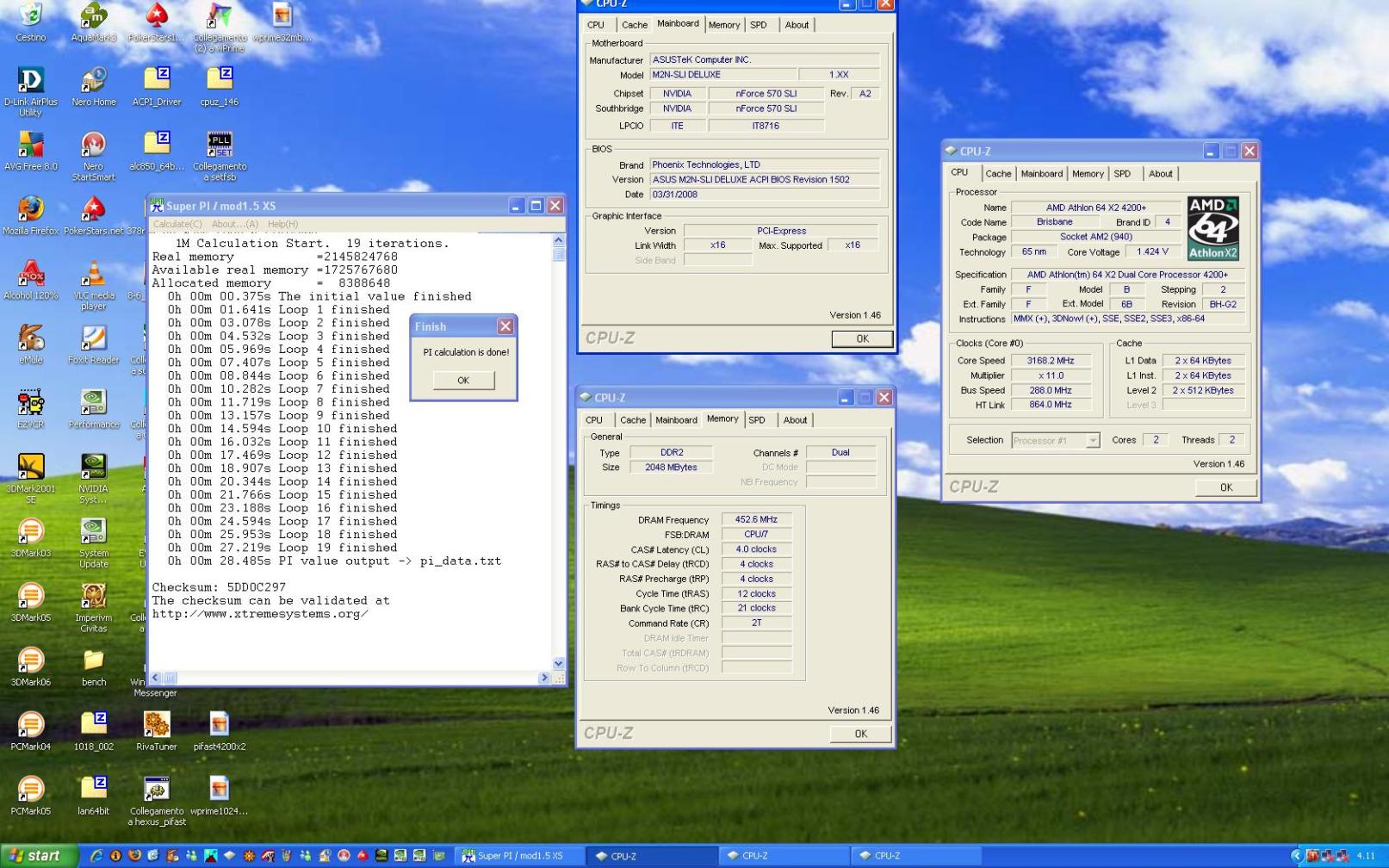The height and width of the screenshot is (868, 1389).
Task: Select the pifast4200x2 image file icon
Action: (220, 731)
